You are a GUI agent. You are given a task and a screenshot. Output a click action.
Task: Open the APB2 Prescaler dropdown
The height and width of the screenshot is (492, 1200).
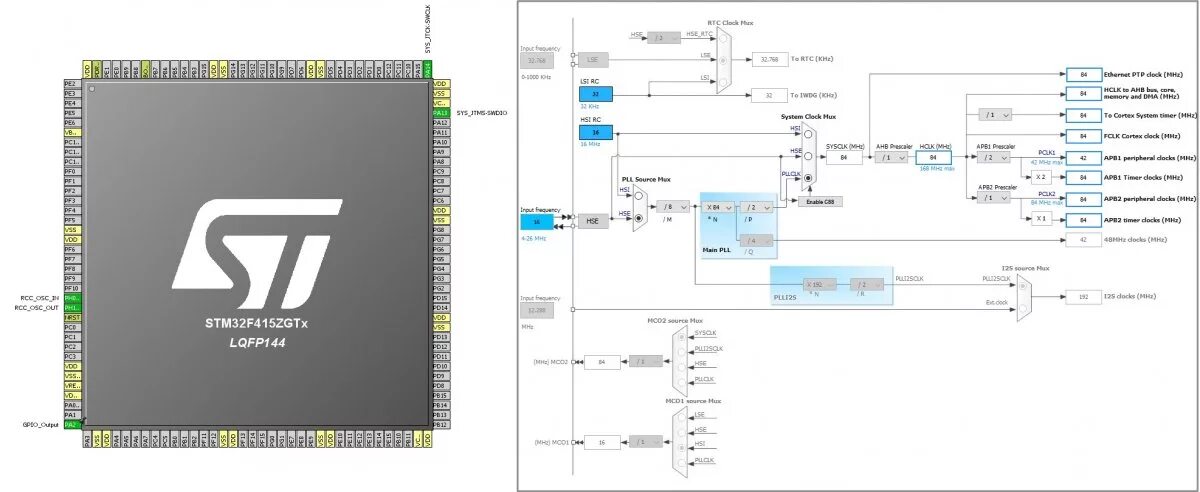[x=993, y=198]
